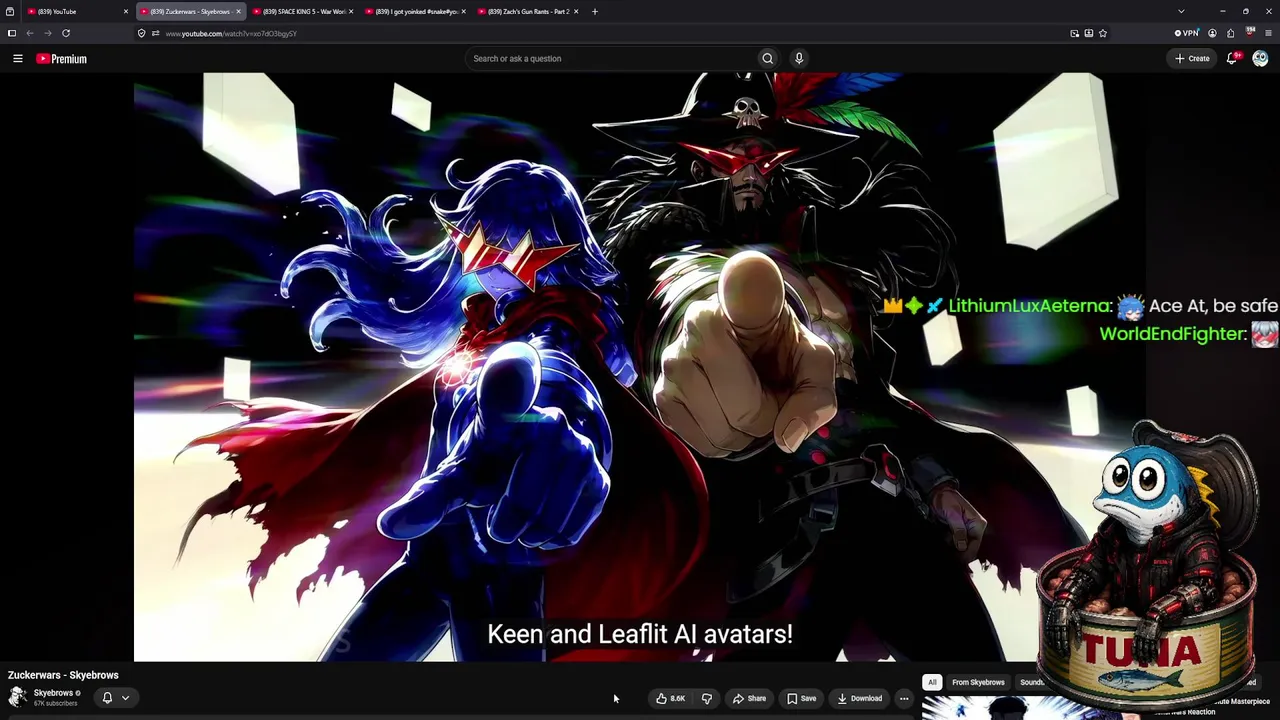View site security shield info
Viewport: 1280px width, 720px height.
141,33
